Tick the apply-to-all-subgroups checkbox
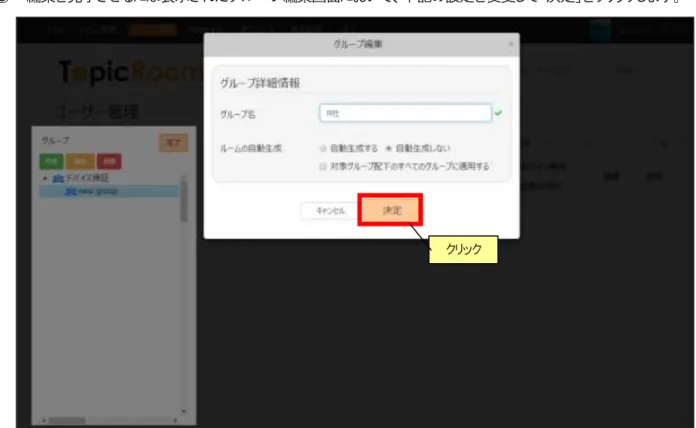The image size is (696, 428). [323, 166]
